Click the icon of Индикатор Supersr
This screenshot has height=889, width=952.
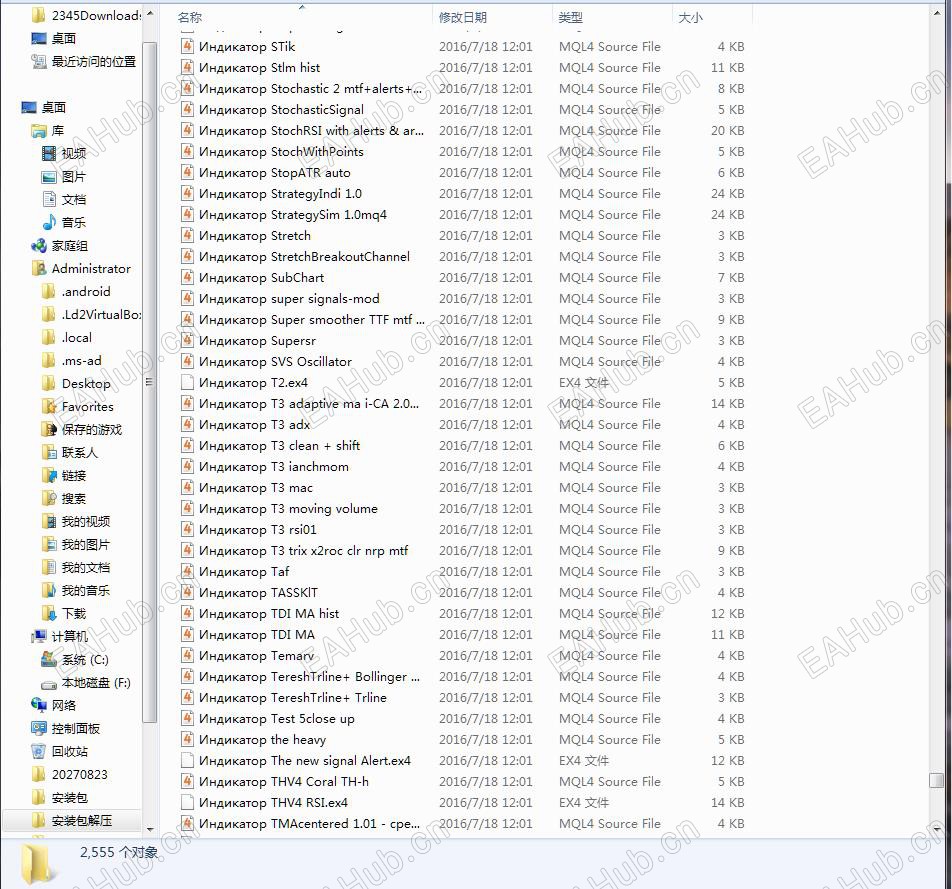pyautogui.click(x=188, y=341)
